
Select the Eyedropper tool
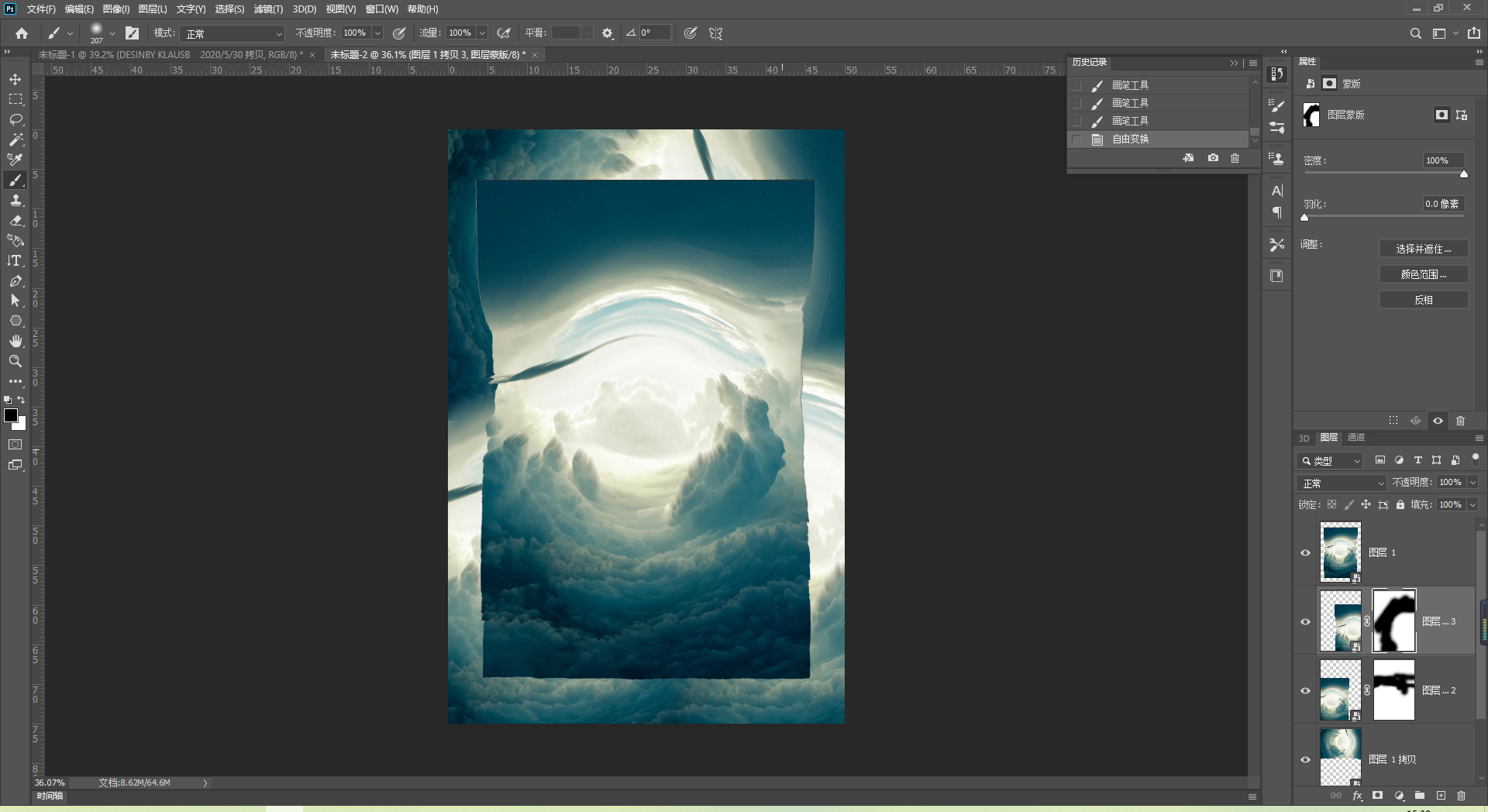15,160
